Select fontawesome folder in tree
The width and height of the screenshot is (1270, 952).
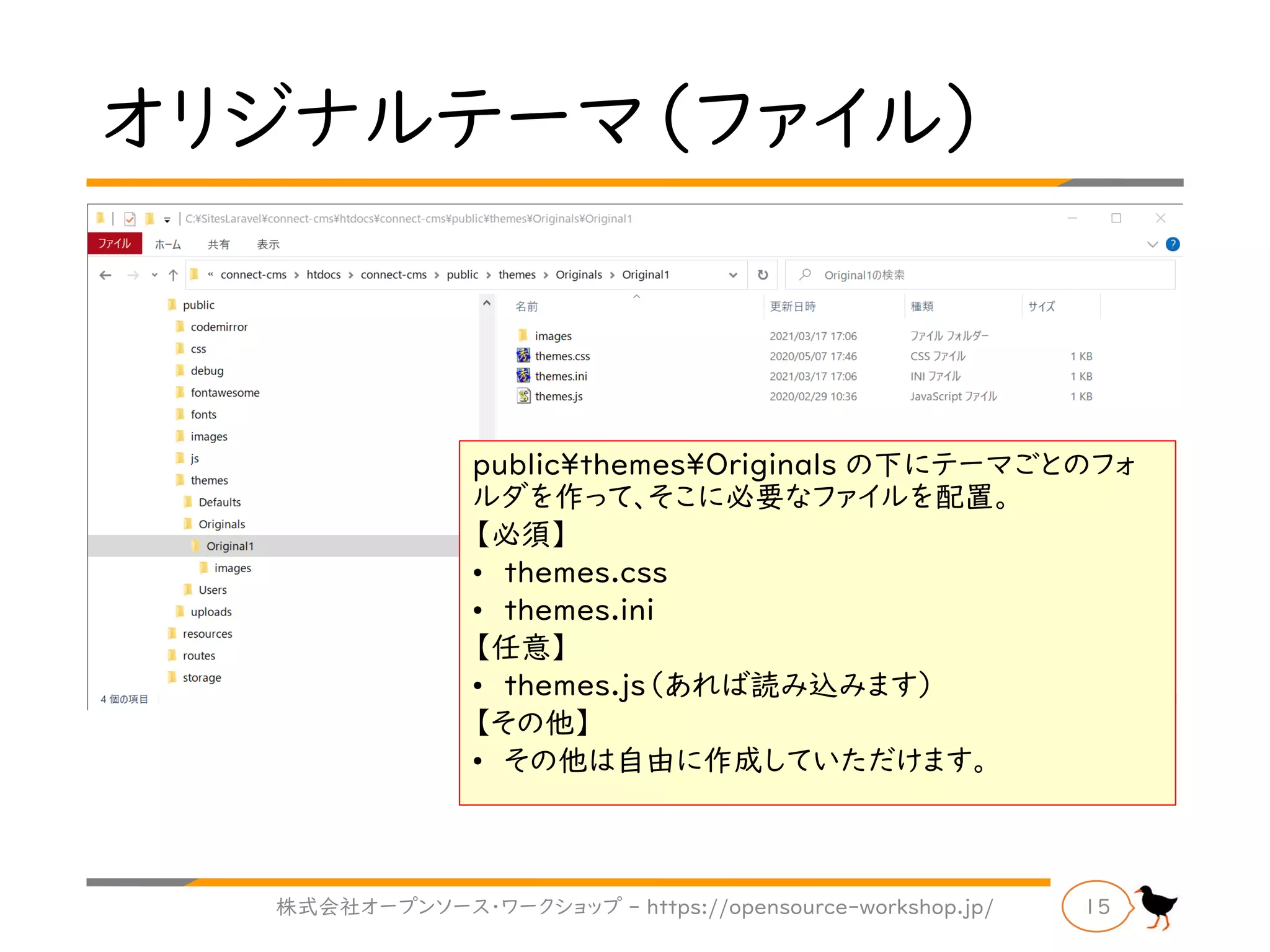click(224, 392)
